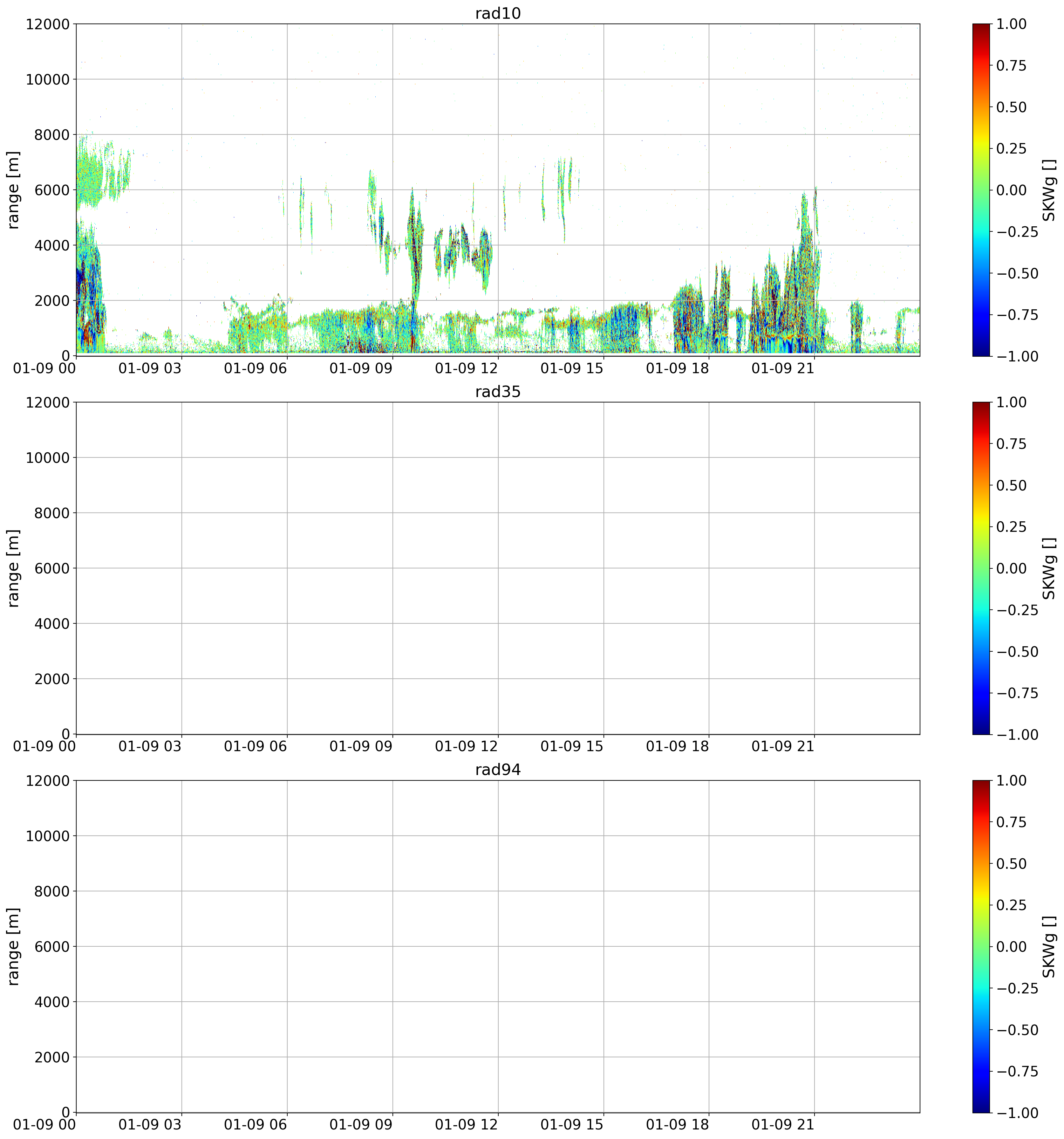Viewport: 1064px width, 1139px height.
Task: Click the 8000 y-tick on the rad10 plot
Action: point(51,135)
